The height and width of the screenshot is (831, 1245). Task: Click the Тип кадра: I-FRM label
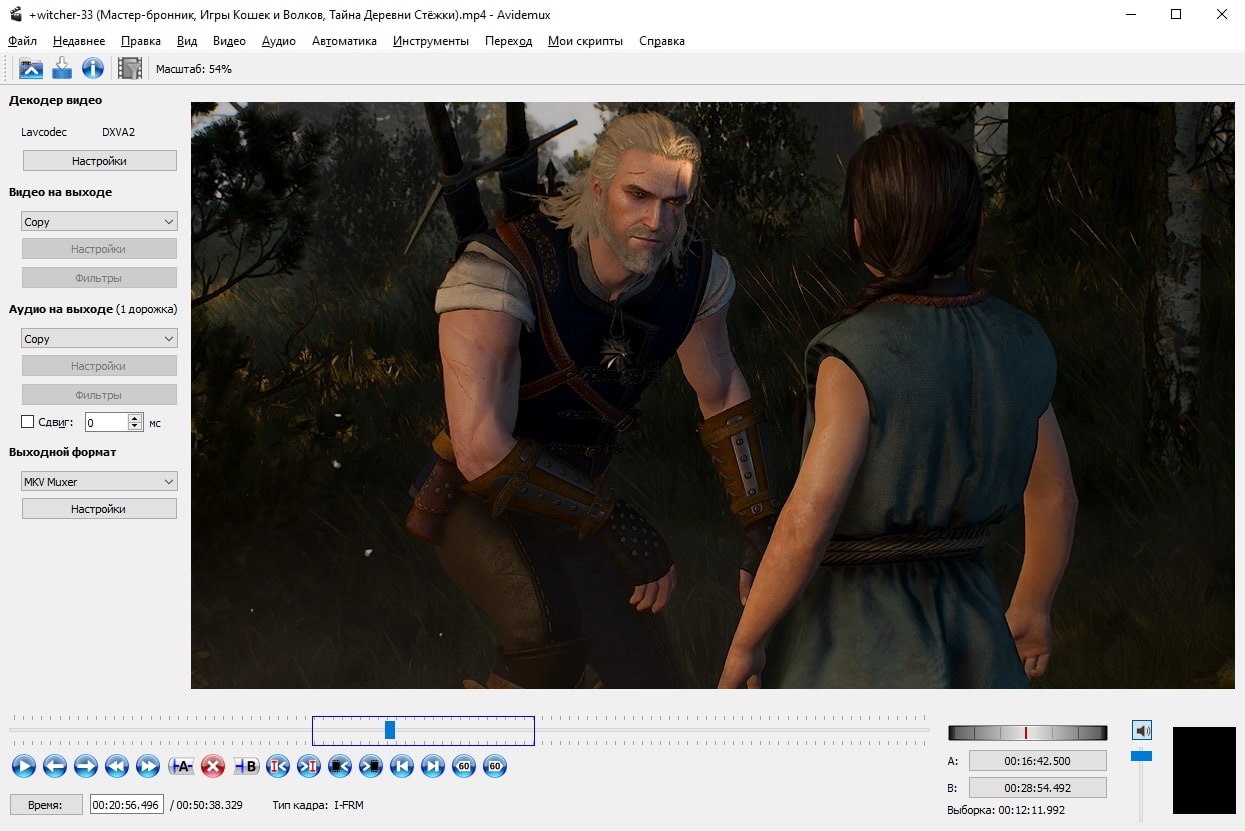tap(318, 805)
